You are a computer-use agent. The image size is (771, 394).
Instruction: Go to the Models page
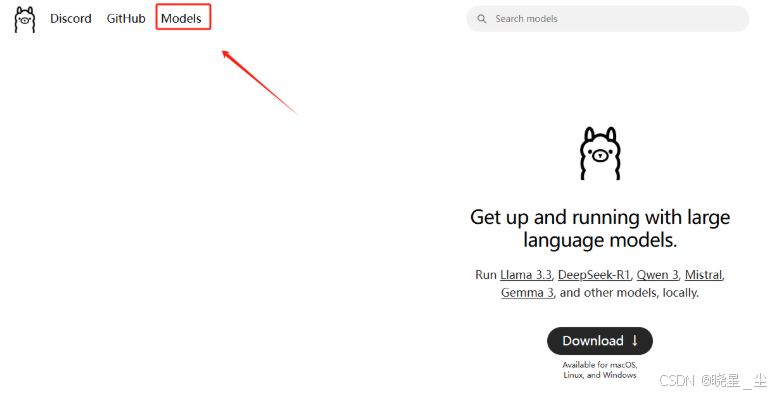[181, 19]
